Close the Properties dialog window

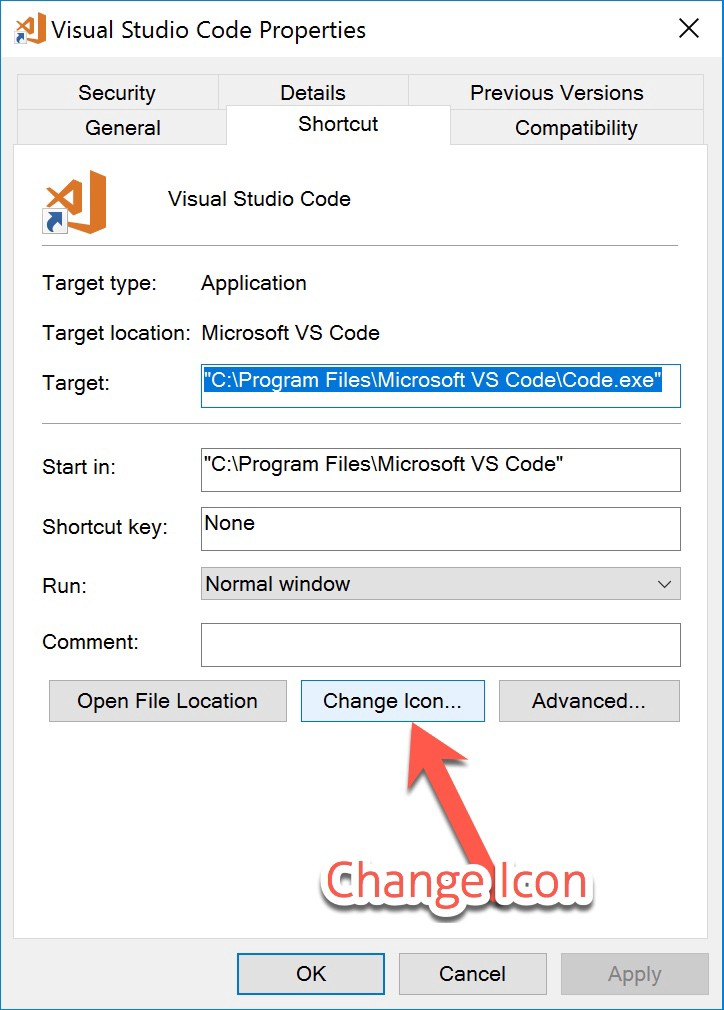coord(689,29)
